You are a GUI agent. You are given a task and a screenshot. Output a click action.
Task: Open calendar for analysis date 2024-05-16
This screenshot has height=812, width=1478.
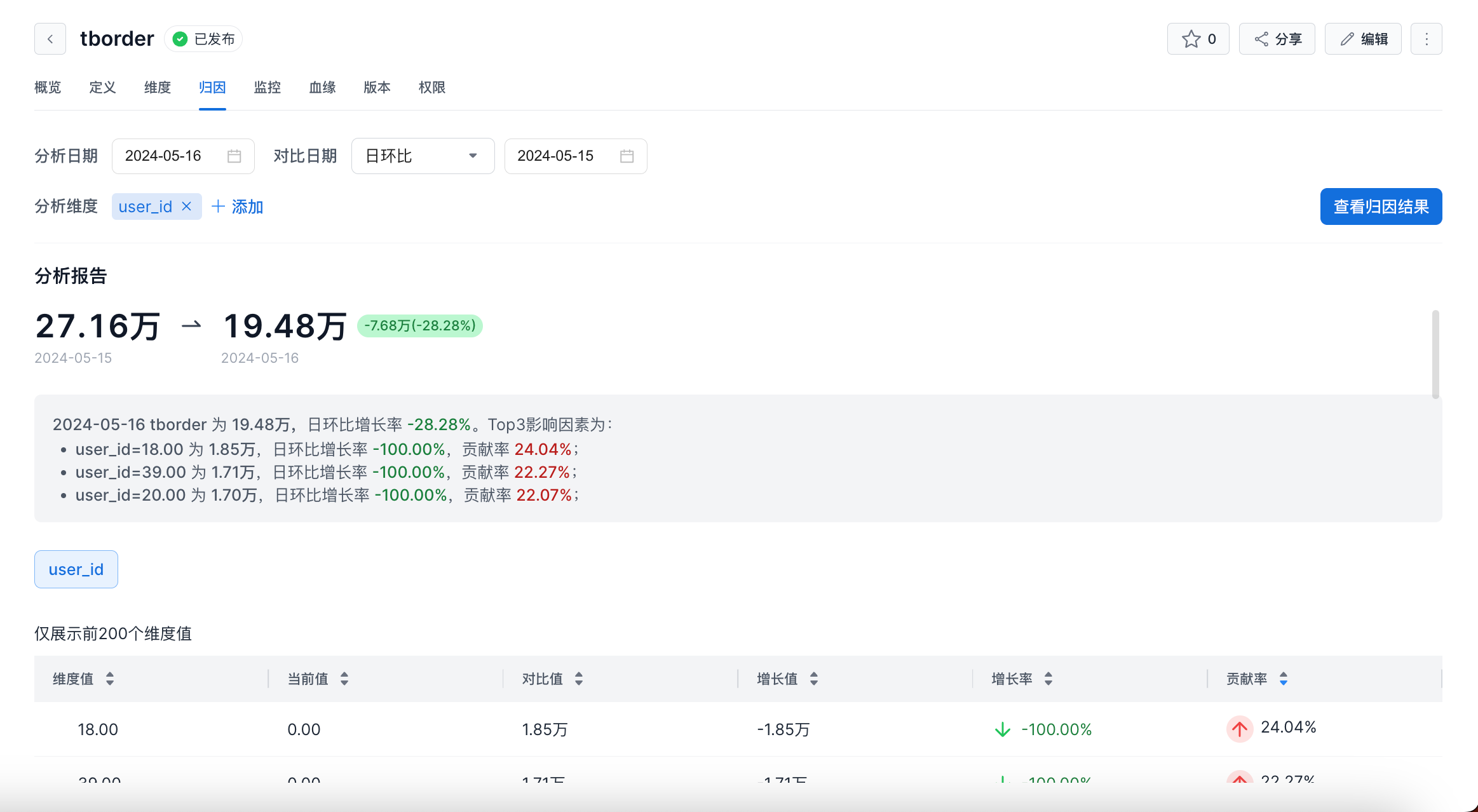234,156
